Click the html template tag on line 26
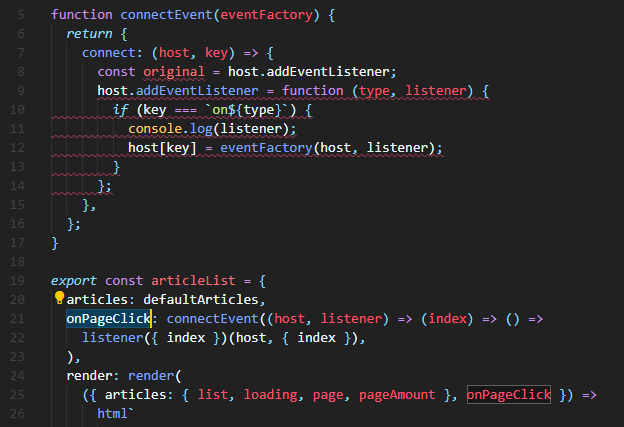 (x=113, y=414)
